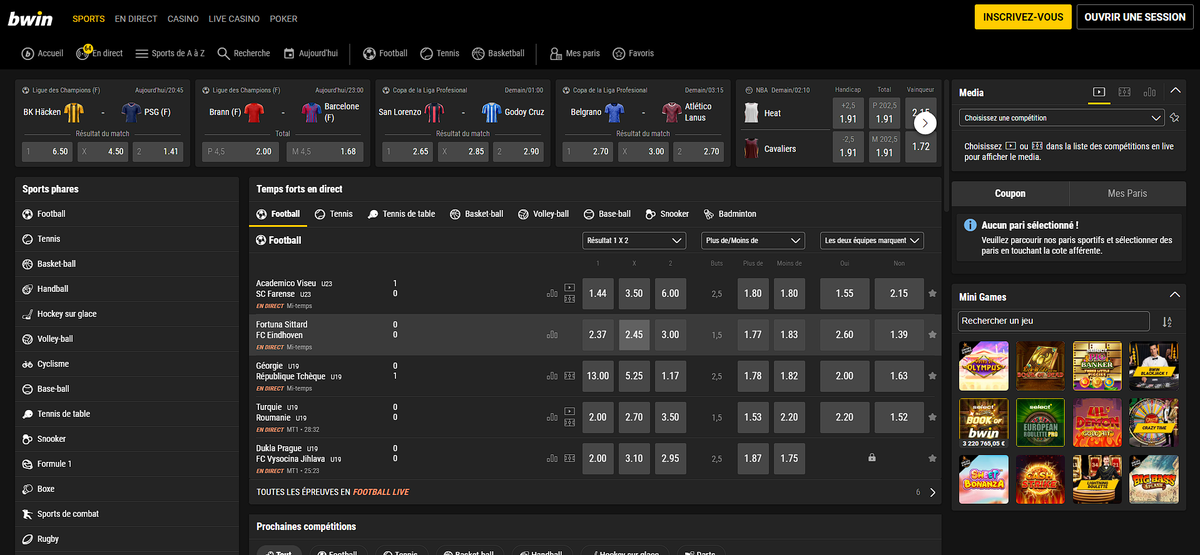
Task: Open Mes paris in the shortcuts bar
Action: (x=574, y=53)
